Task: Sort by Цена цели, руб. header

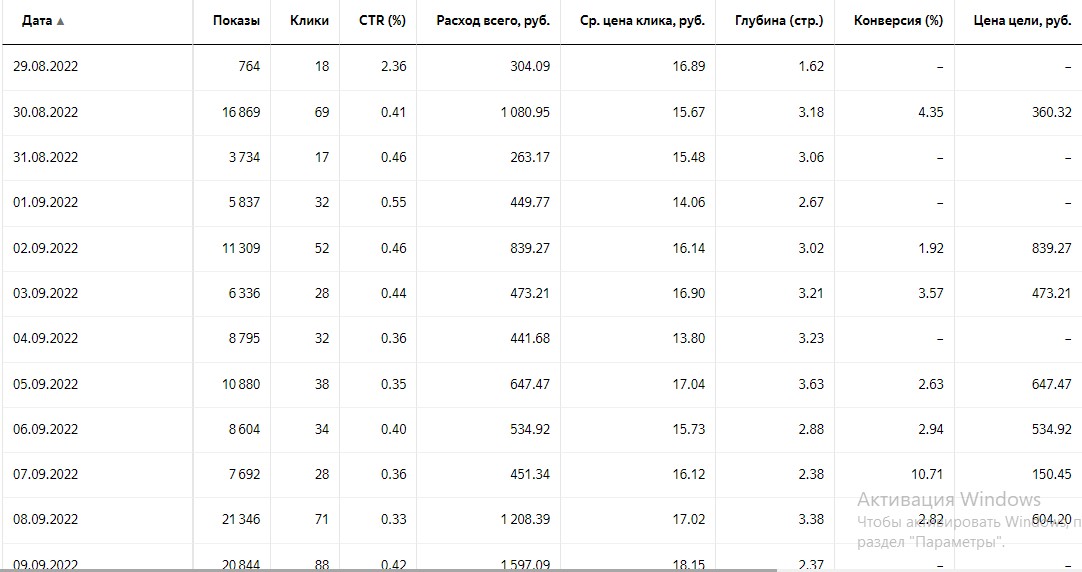Action: click(1022, 21)
